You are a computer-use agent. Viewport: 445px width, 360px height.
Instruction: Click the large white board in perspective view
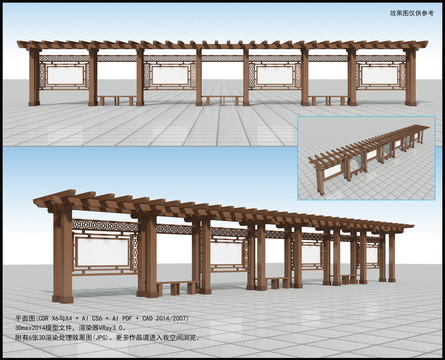103,252
